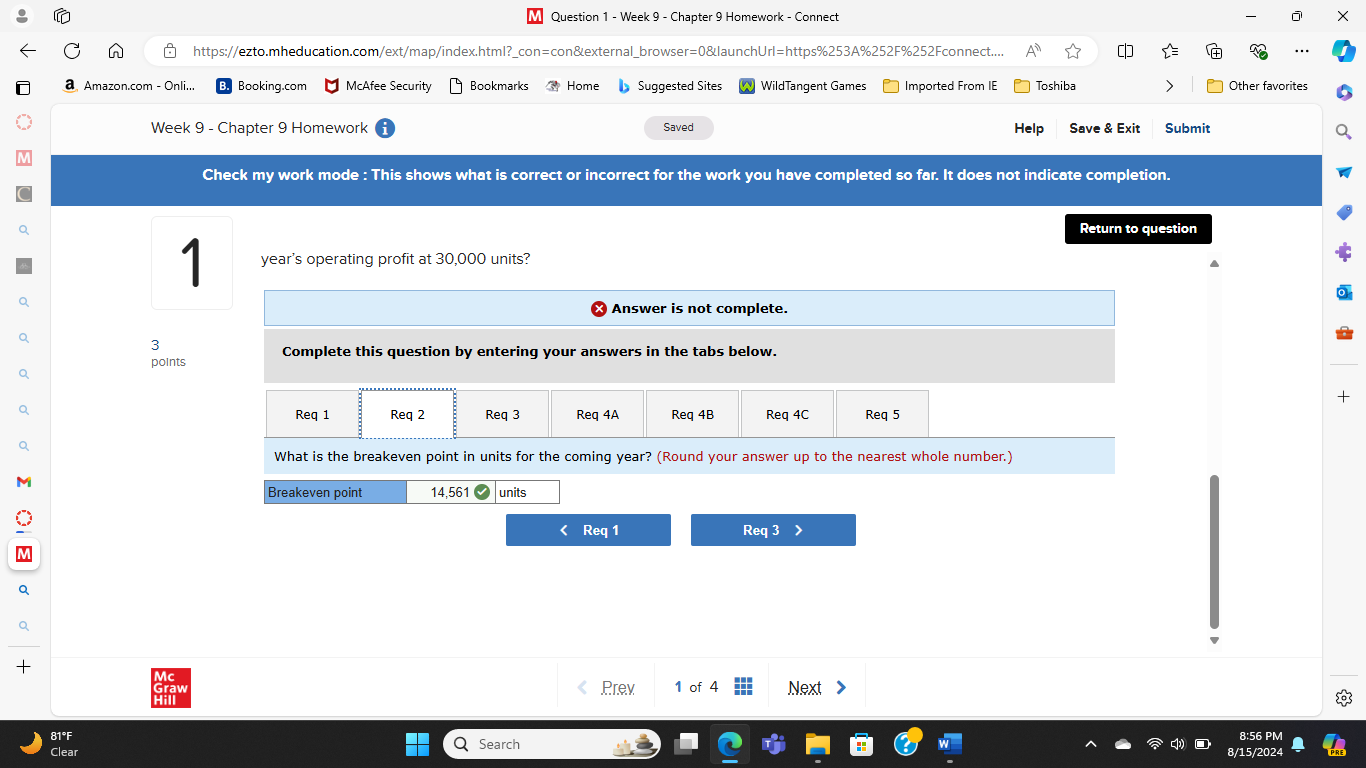Image resolution: width=1366 pixels, height=768 pixels.
Task: Launch Microsoft Word from the taskbar
Action: pos(950,744)
